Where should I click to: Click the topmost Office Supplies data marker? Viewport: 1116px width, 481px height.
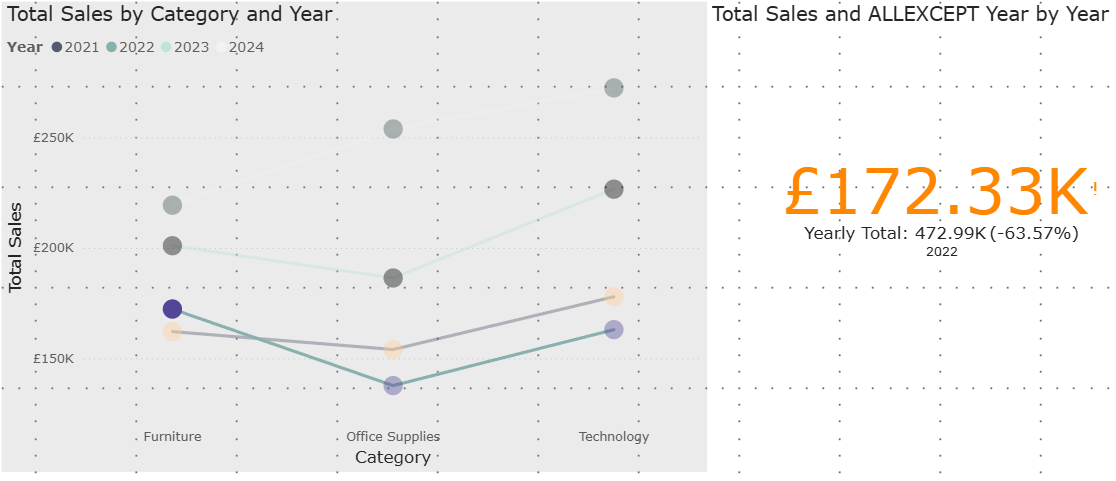[393, 129]
